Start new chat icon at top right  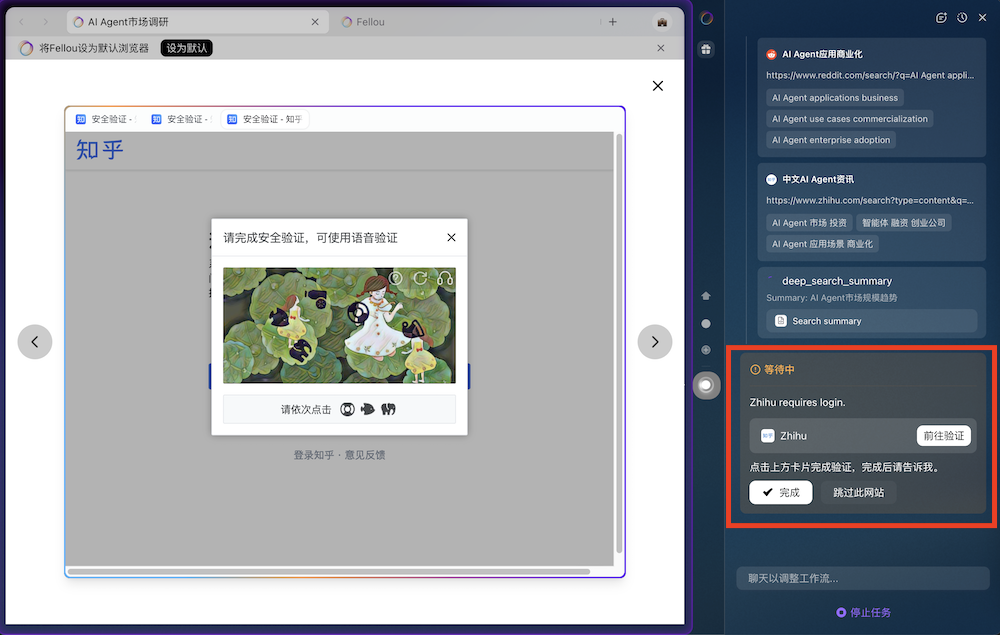pyautogui.click(x=941, y=18)
